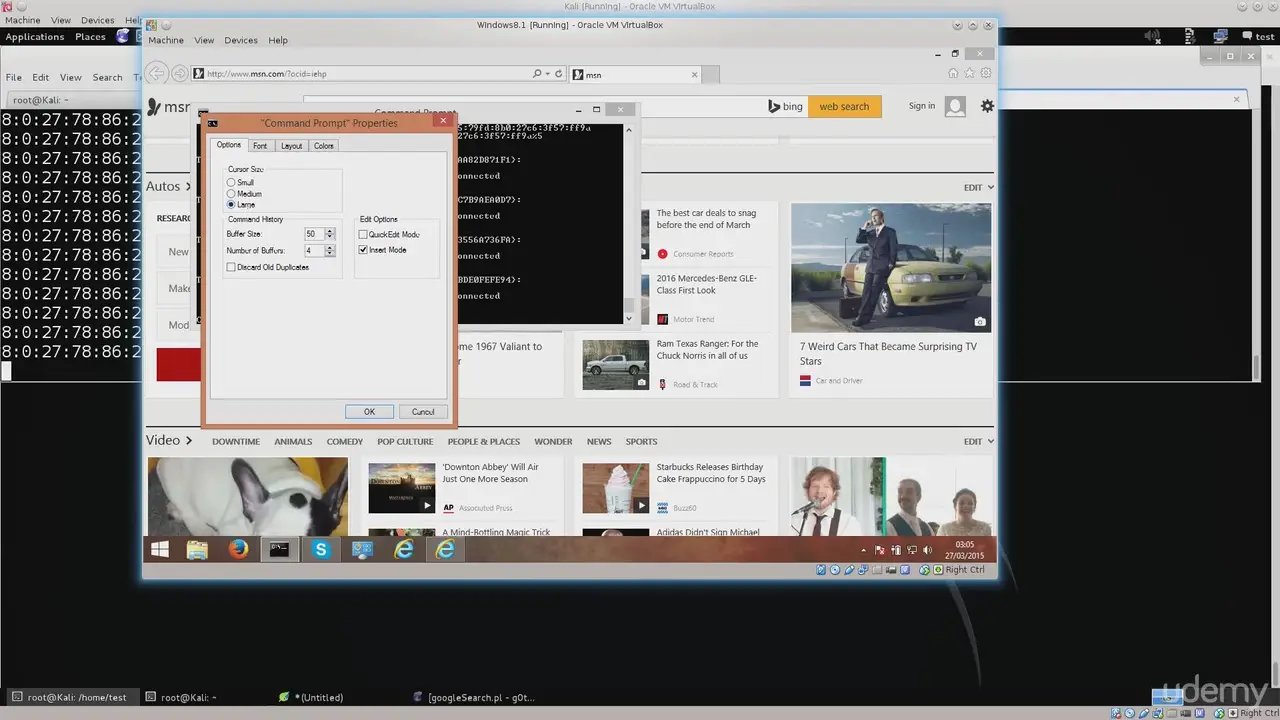This screenshot has width=1280, height=720.
Task: Open Machine menu in Windows8.1 VirtualBox
Action: pos(166,40)
